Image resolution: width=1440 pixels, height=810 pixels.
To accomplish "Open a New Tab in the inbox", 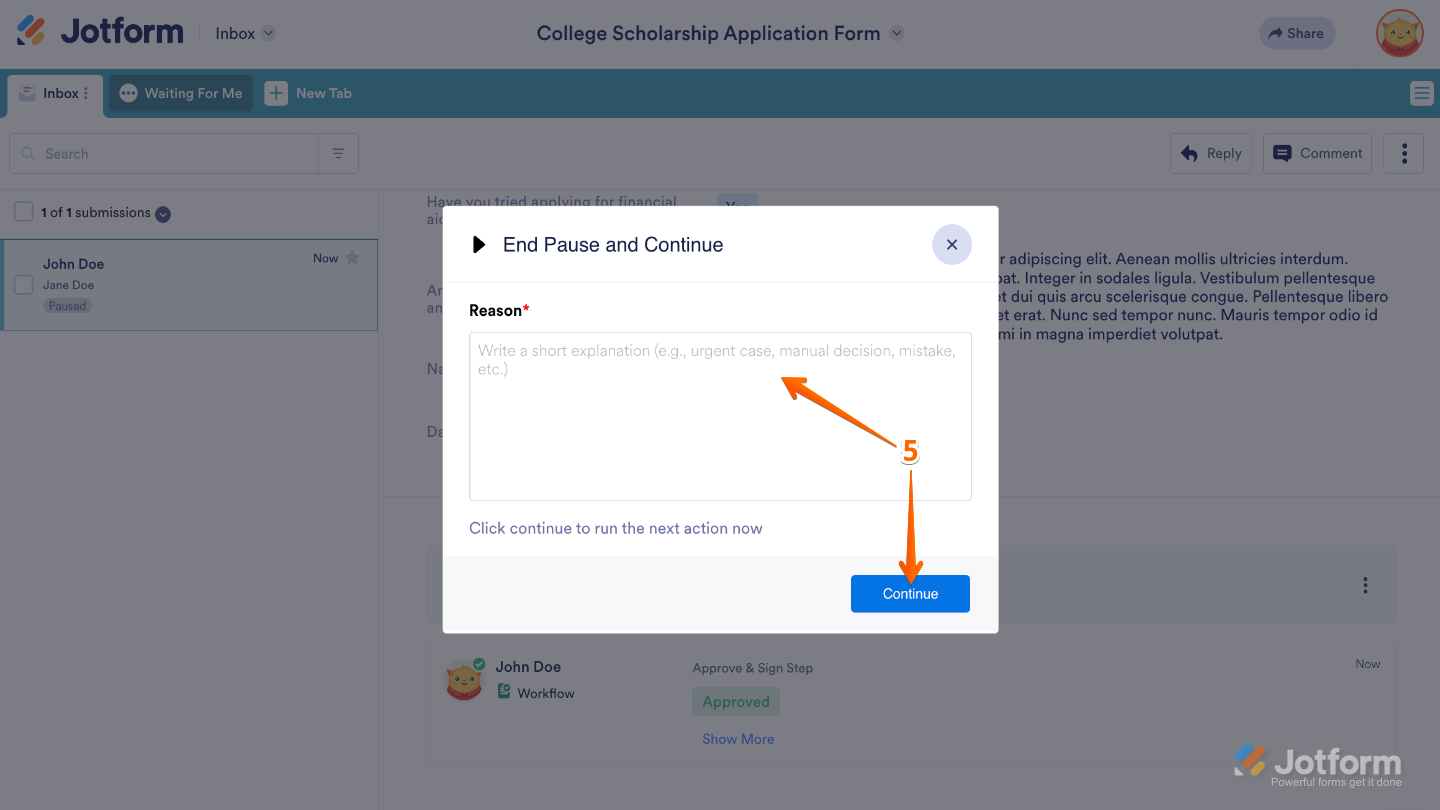I will 308,93.
